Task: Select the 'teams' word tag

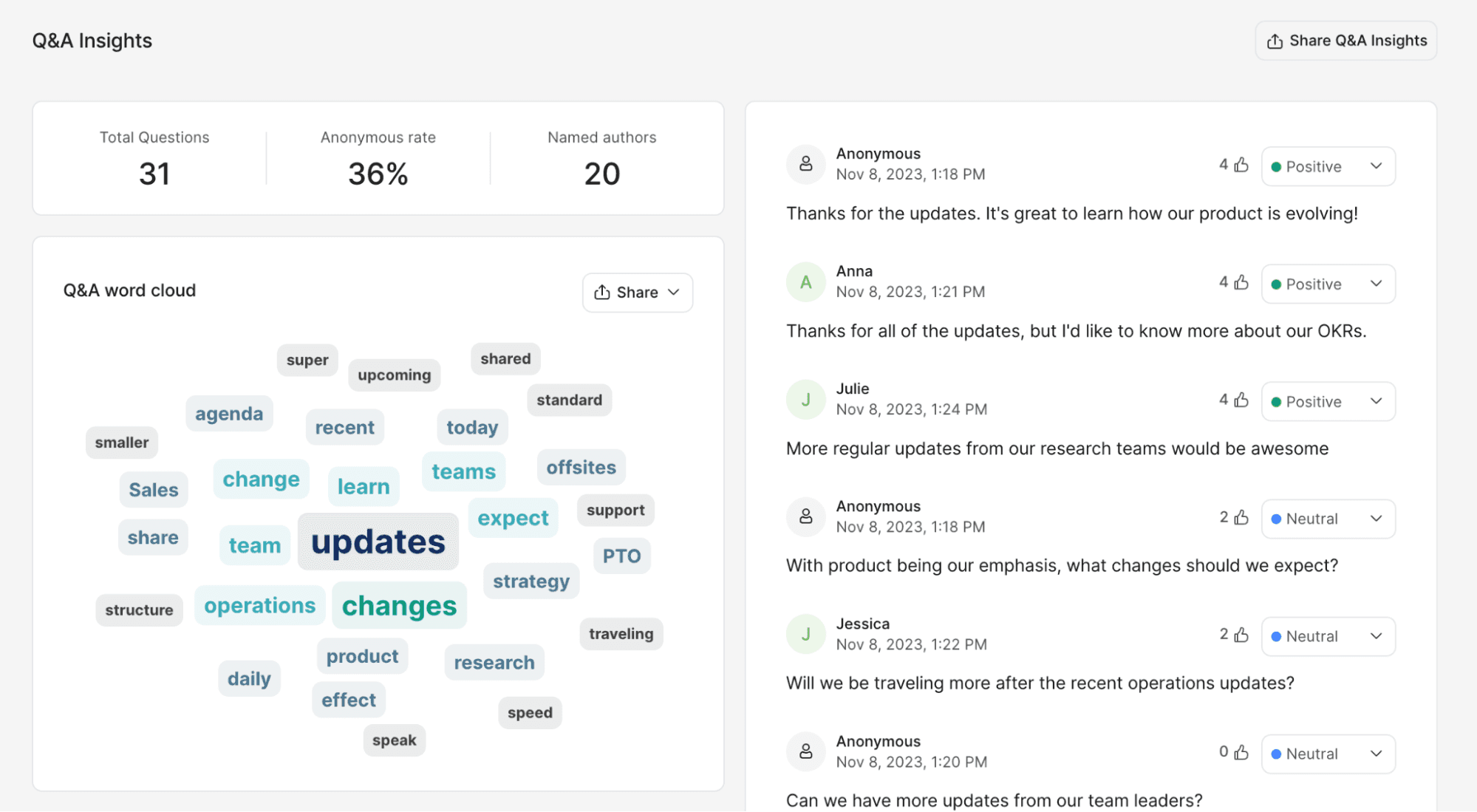Action: 463,471
